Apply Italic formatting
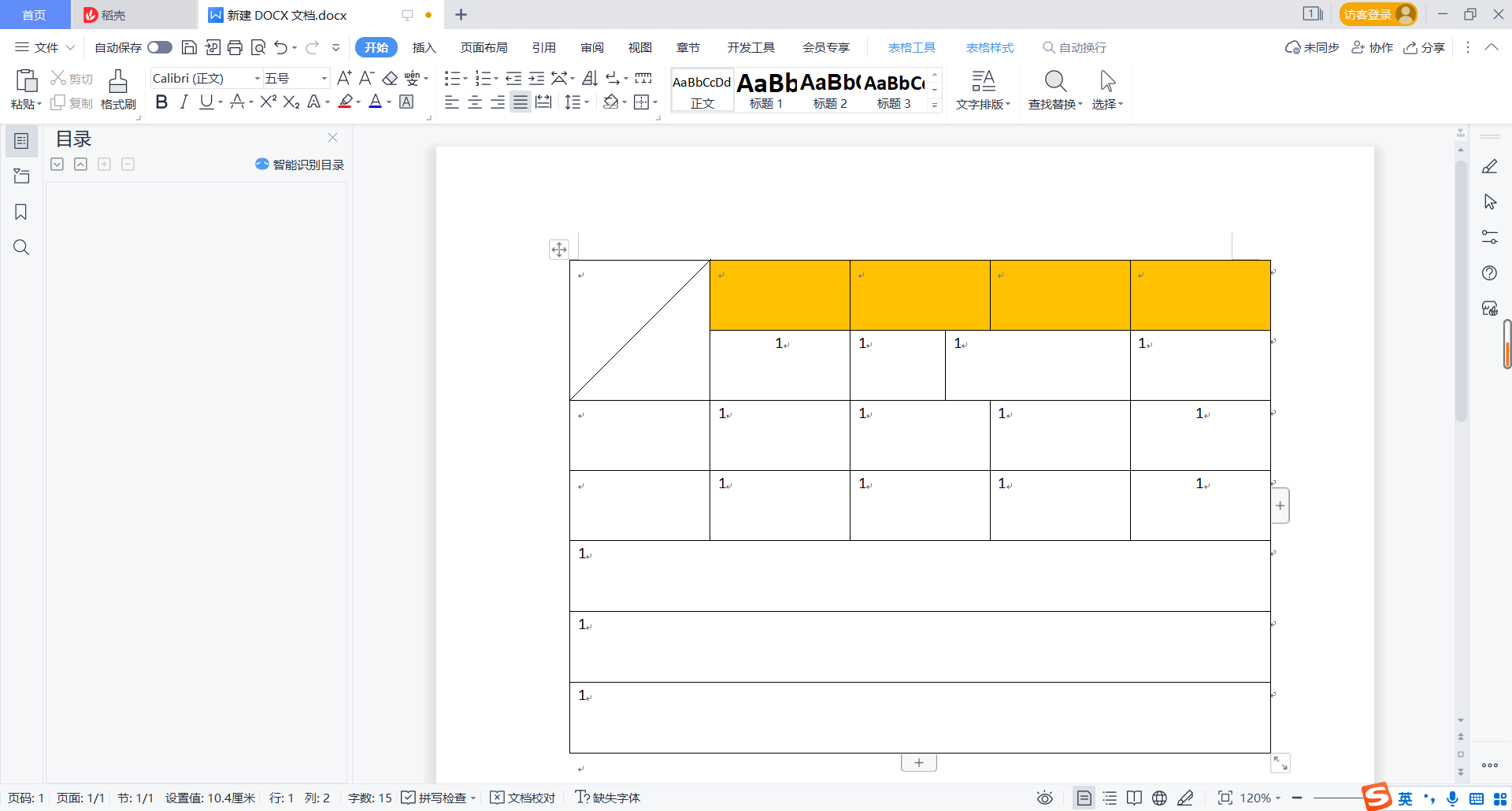Image resolution: width=1512 pixels, height=811 pixels. tap(183, 102)
